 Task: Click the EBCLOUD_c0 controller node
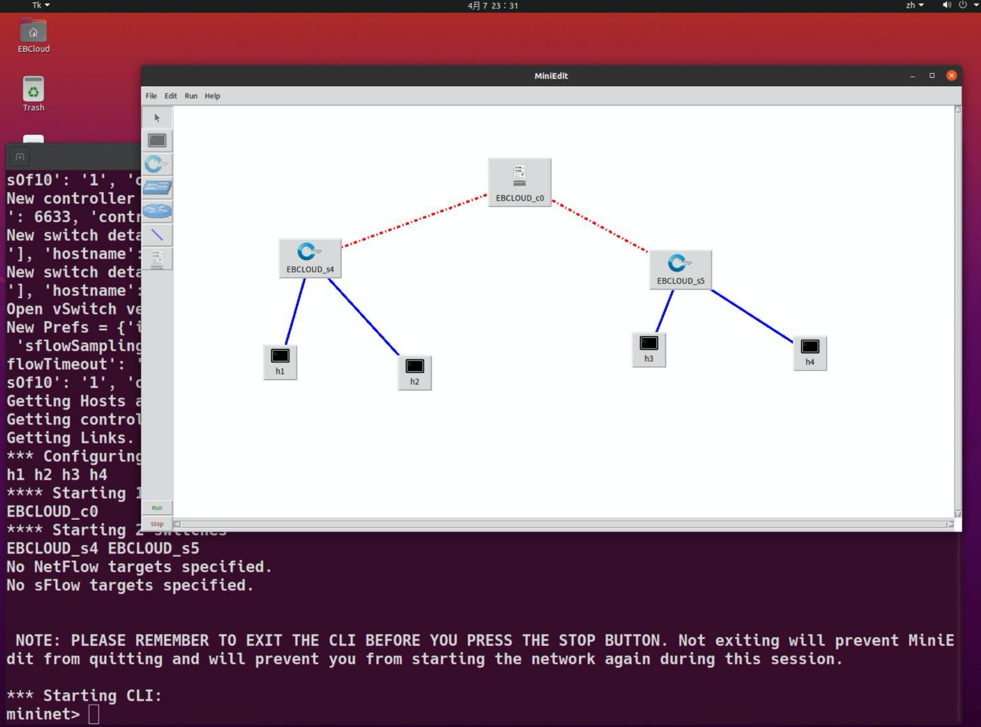click(x=519, y=181)
